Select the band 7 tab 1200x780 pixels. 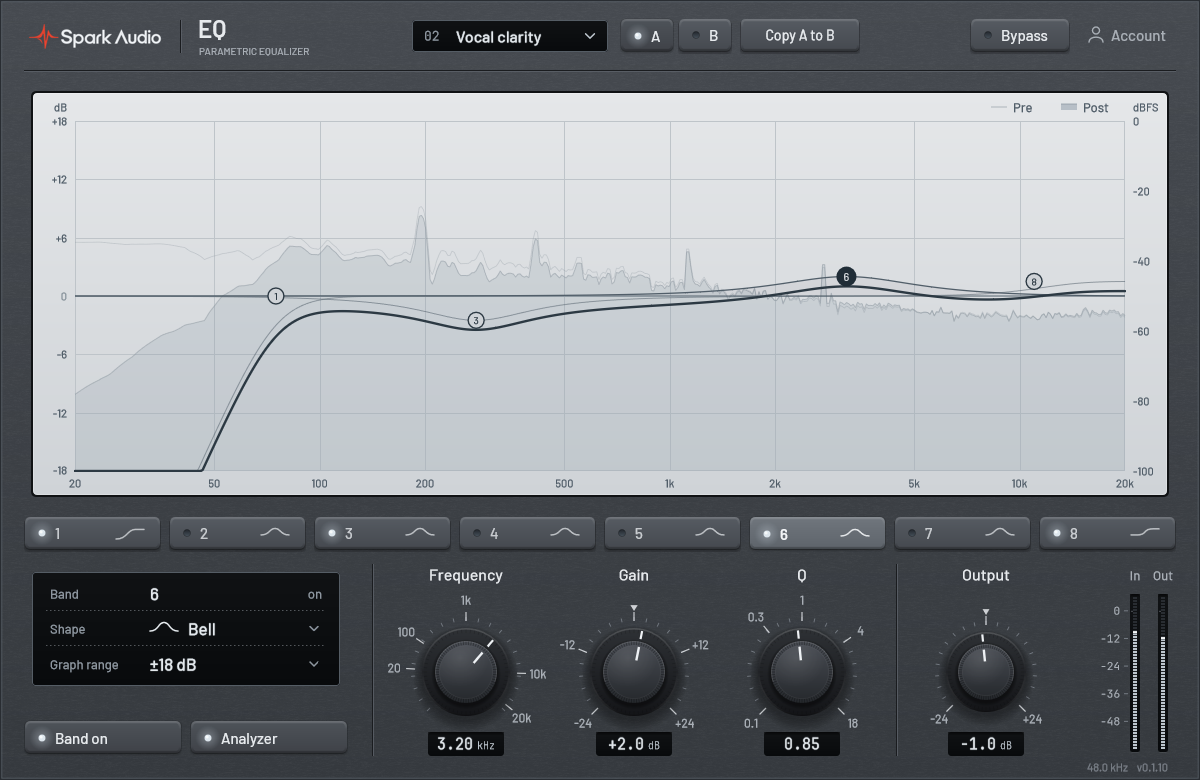[x=962, y=534]
